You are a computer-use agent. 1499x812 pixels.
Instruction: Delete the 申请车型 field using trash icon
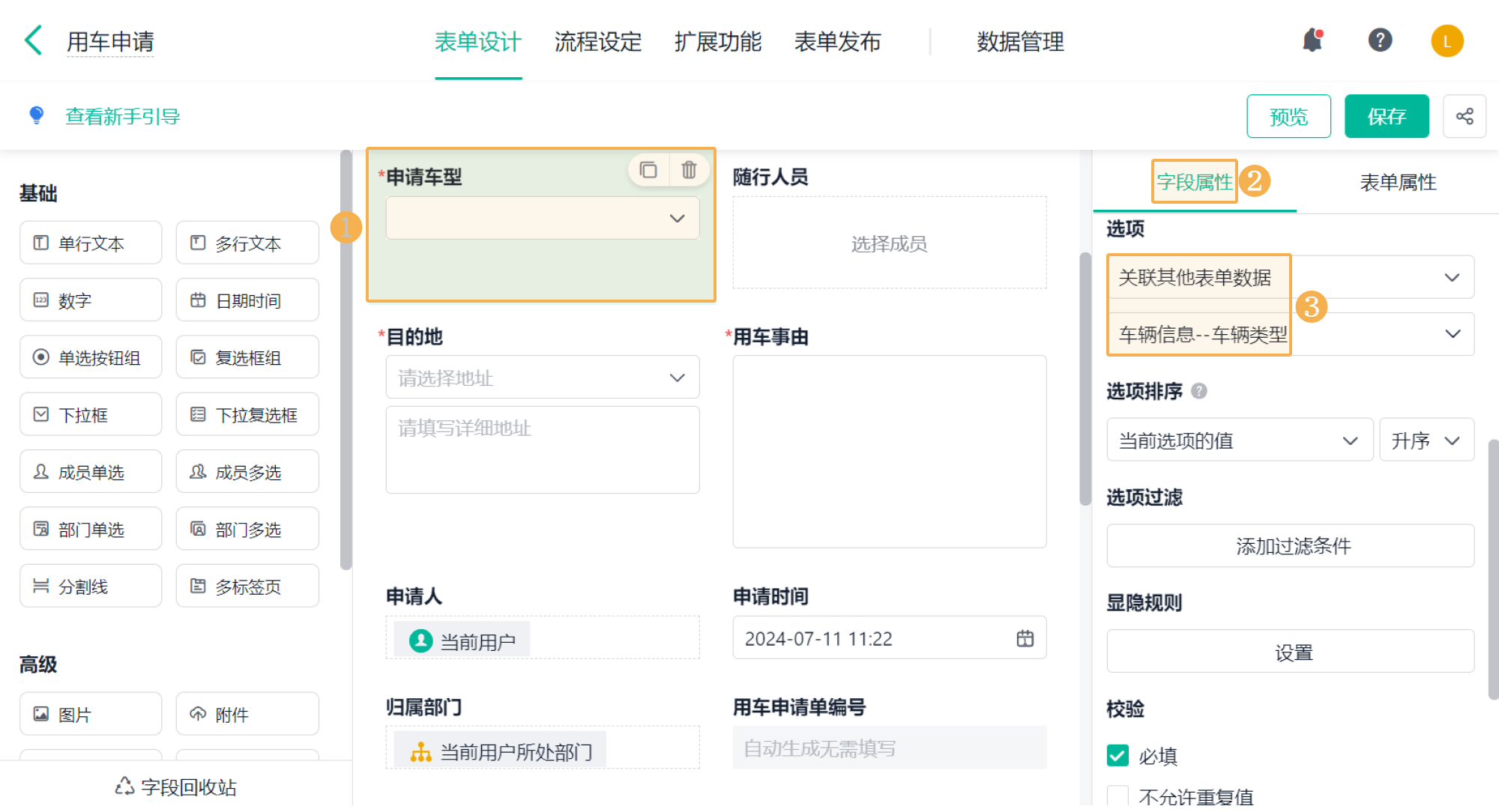[x=689, y=171]
